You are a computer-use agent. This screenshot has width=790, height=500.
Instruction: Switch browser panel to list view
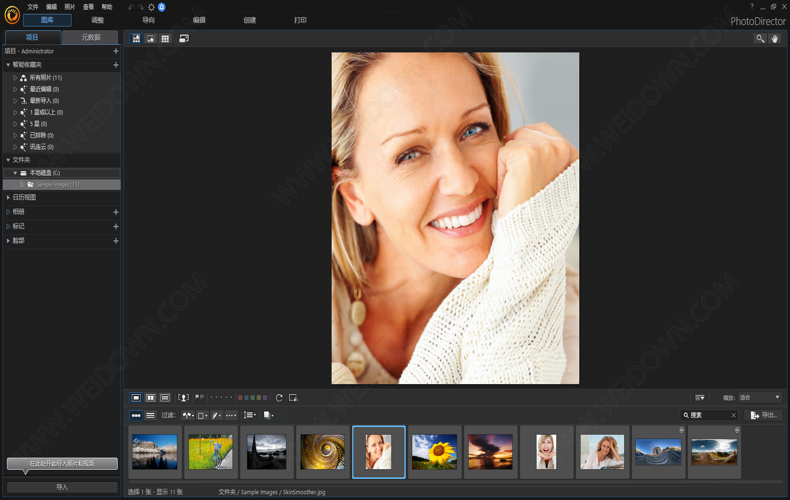150,415
